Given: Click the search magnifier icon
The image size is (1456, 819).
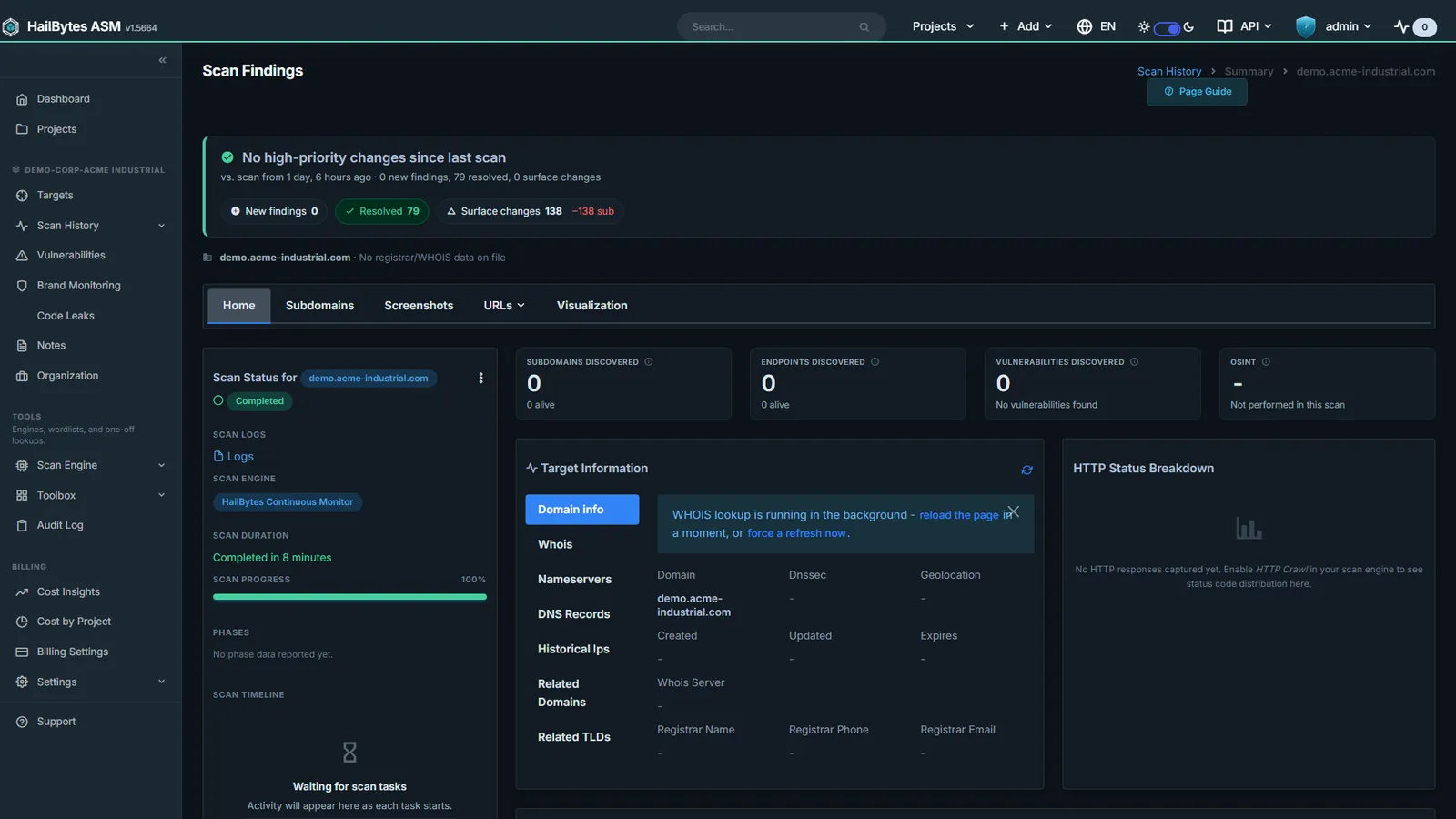Looking at the screenshot, I should pos(864,27).
